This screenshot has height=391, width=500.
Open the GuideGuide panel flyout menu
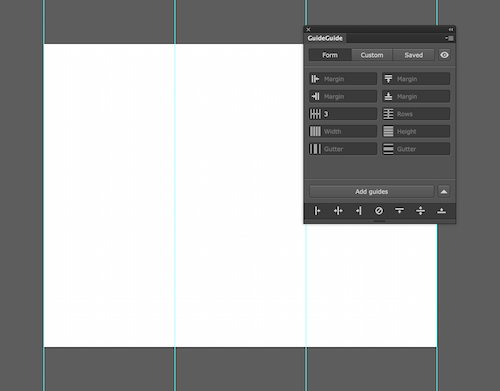pos(449,38)
